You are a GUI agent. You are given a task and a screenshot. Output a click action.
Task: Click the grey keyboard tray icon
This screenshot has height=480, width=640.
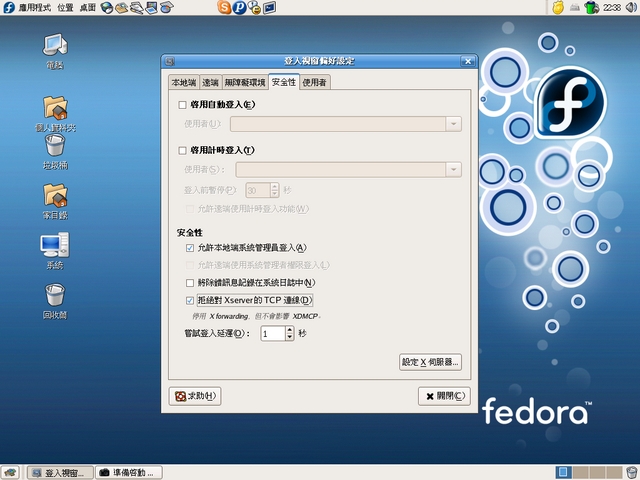575,7
